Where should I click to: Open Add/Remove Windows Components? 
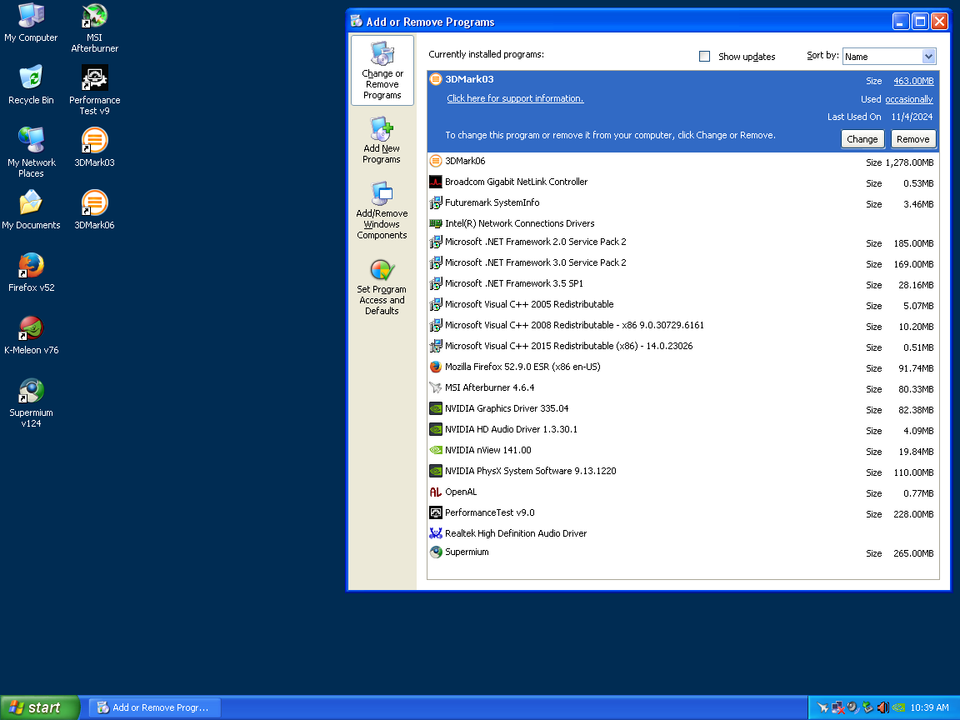tap(381, 209)
